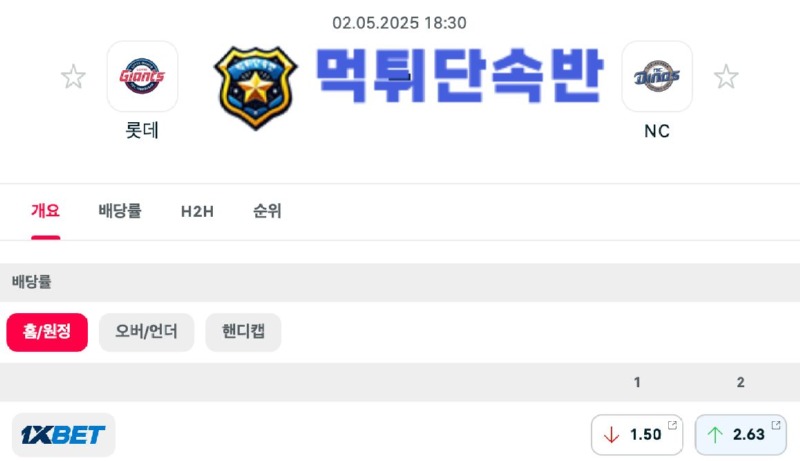Click the green up arrow odds indicator

pyautogui.click(x=715, y=435)
